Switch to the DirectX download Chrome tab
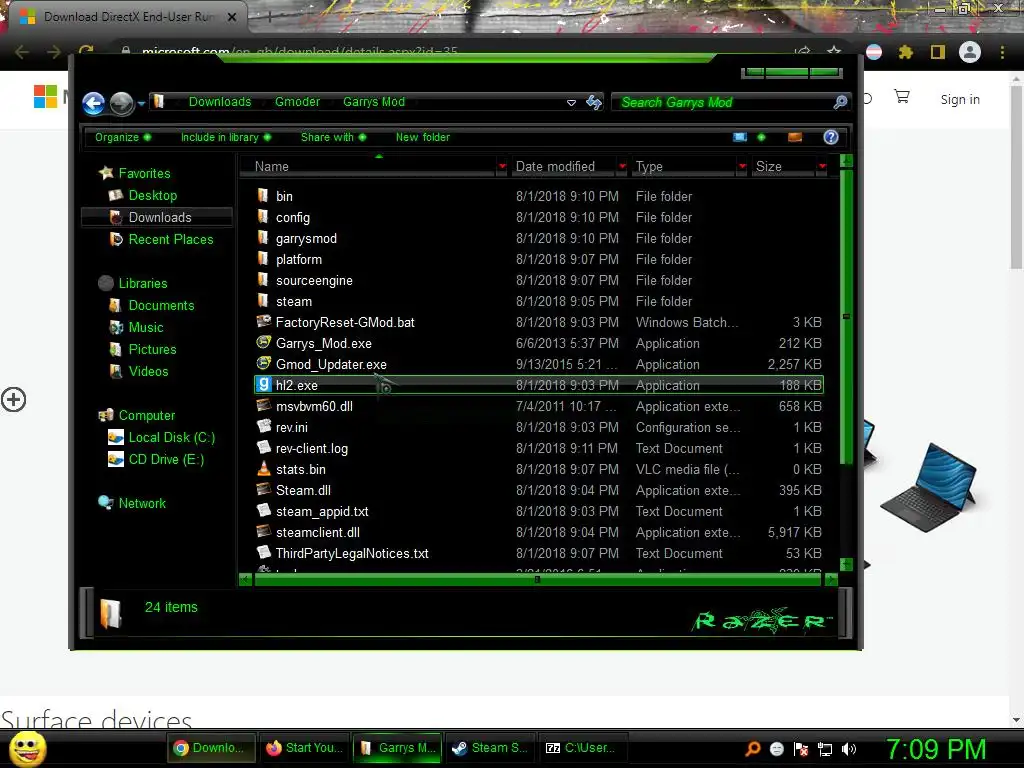Viewport: 1024px width, 768px height. coord(128,17)
